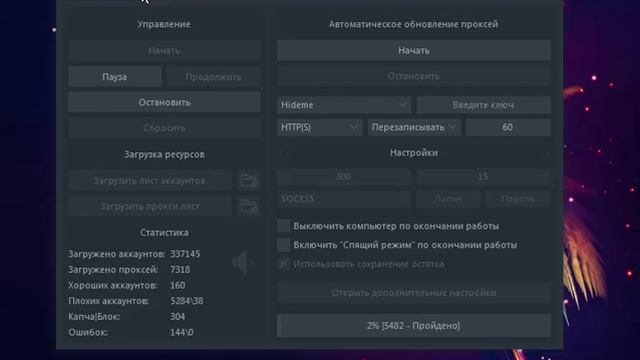Click loaded accounts value 337145
The image size is (640, 360).
[x=185, y=254]
